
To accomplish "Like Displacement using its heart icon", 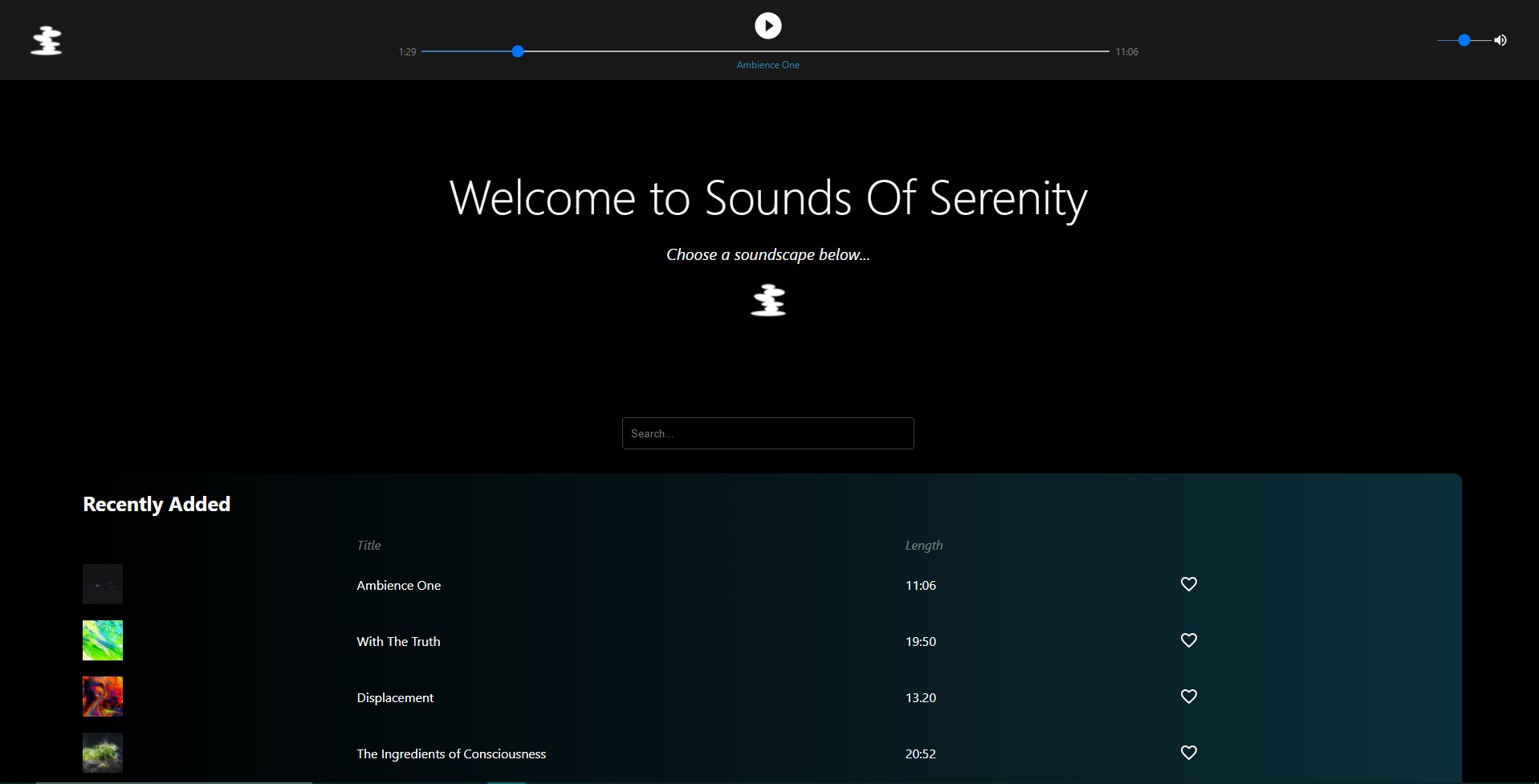I will coord(1189,697).
